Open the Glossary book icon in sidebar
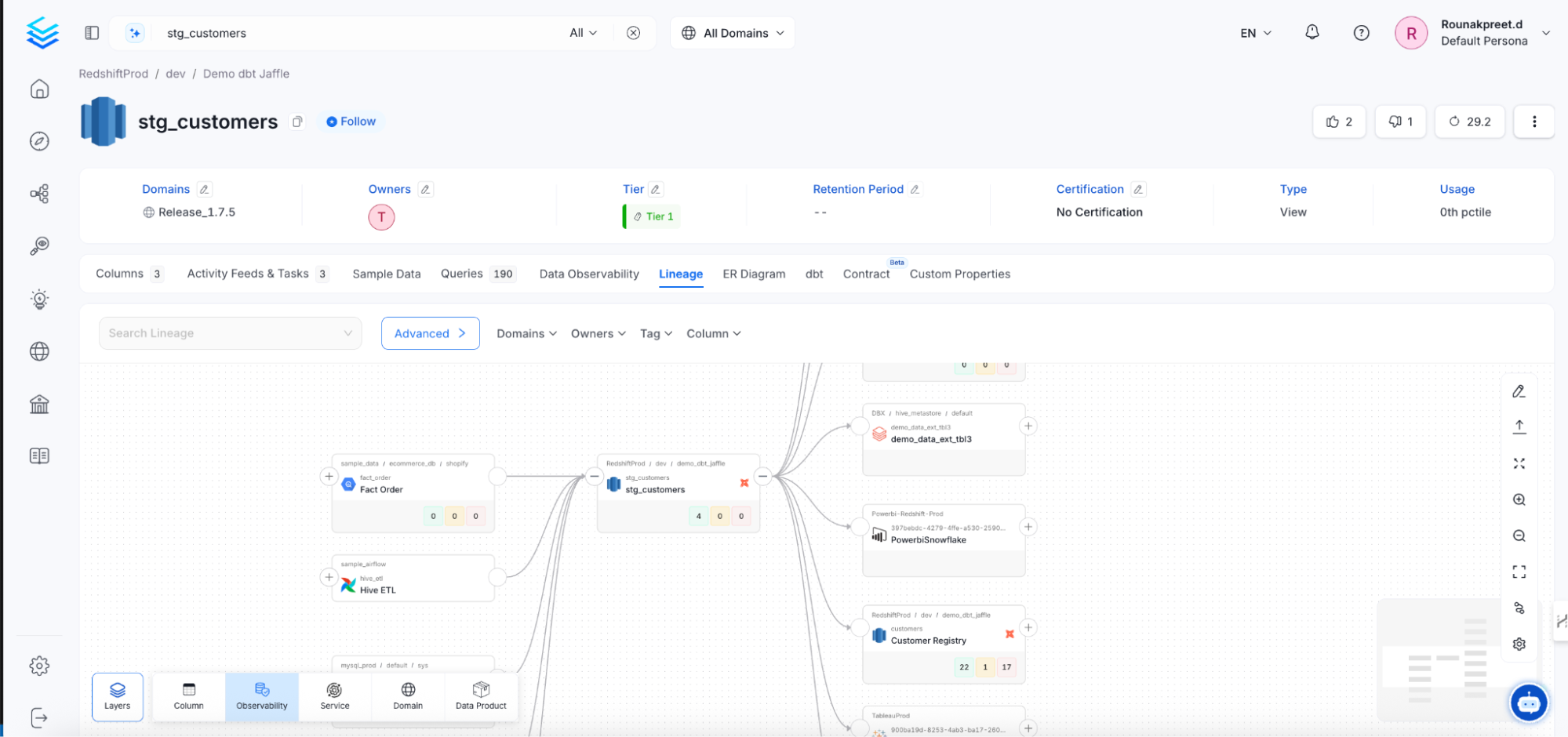 [39, 455]
